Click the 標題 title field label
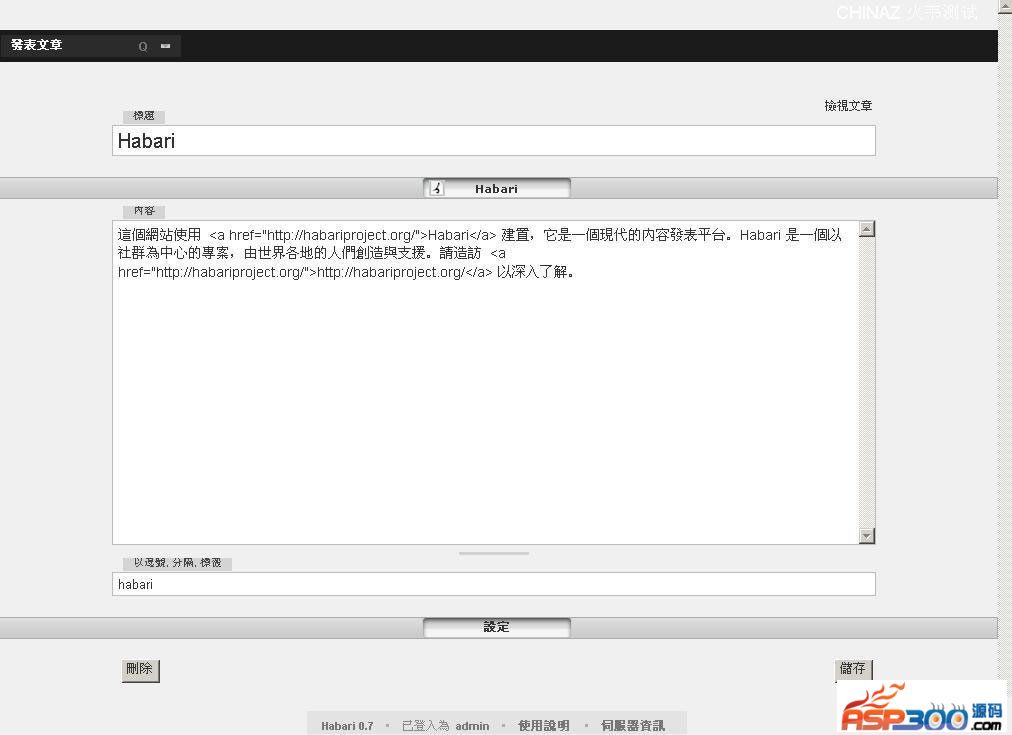Screen dimensions: 1012x735 [144, 116]
